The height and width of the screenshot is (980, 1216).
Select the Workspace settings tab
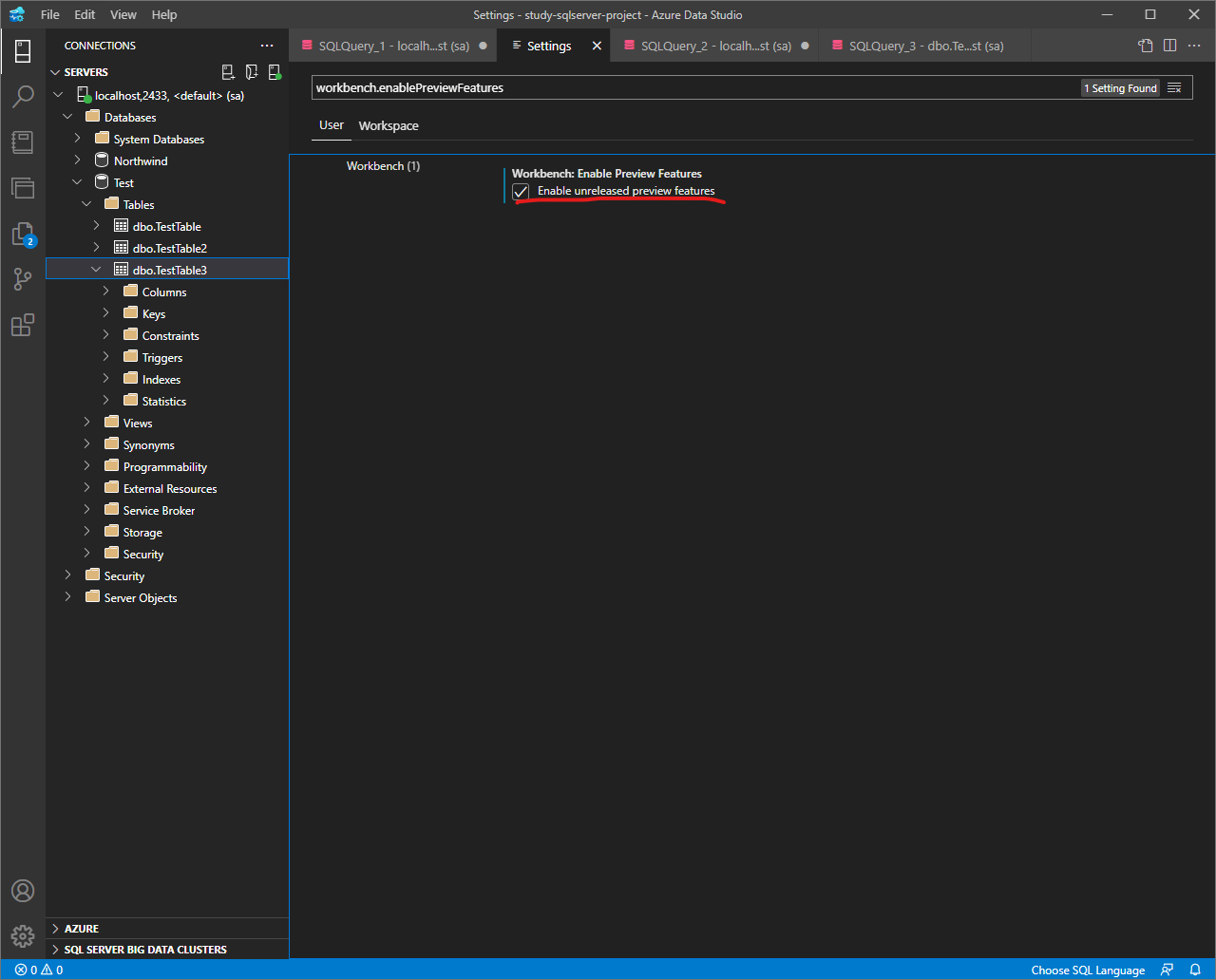coord(389,125)
